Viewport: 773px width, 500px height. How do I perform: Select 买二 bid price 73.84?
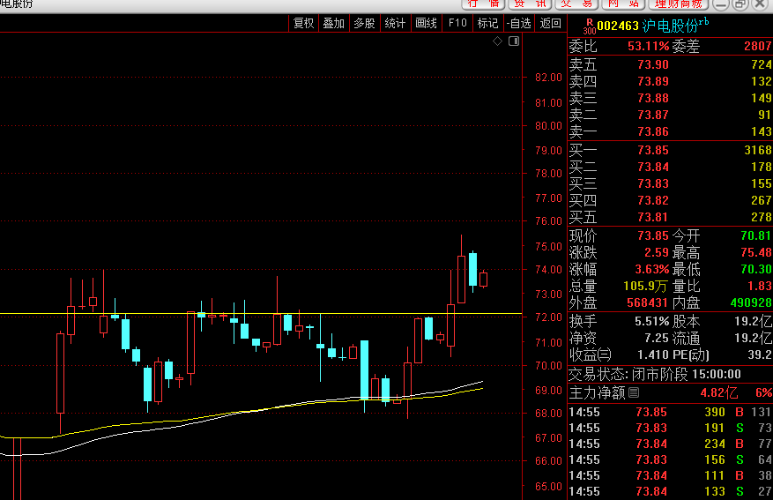coord(653,167)
